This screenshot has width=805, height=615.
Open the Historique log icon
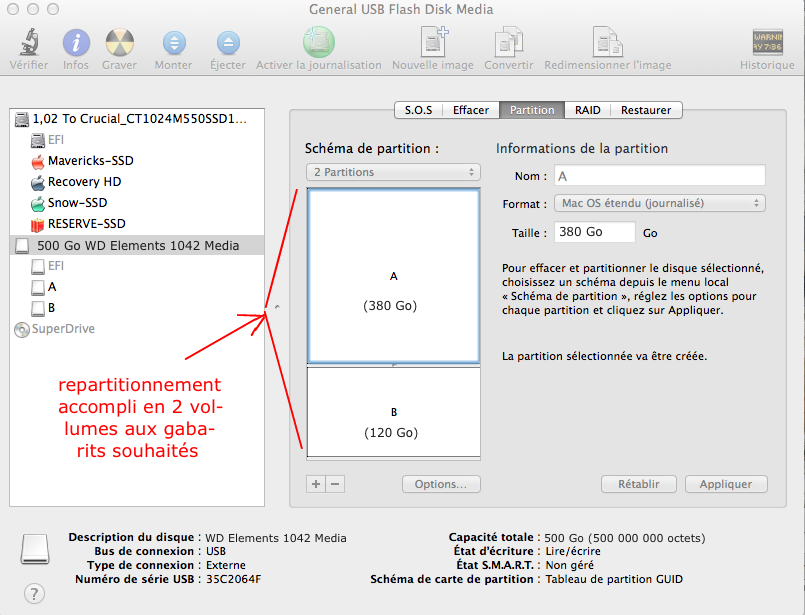767,43
